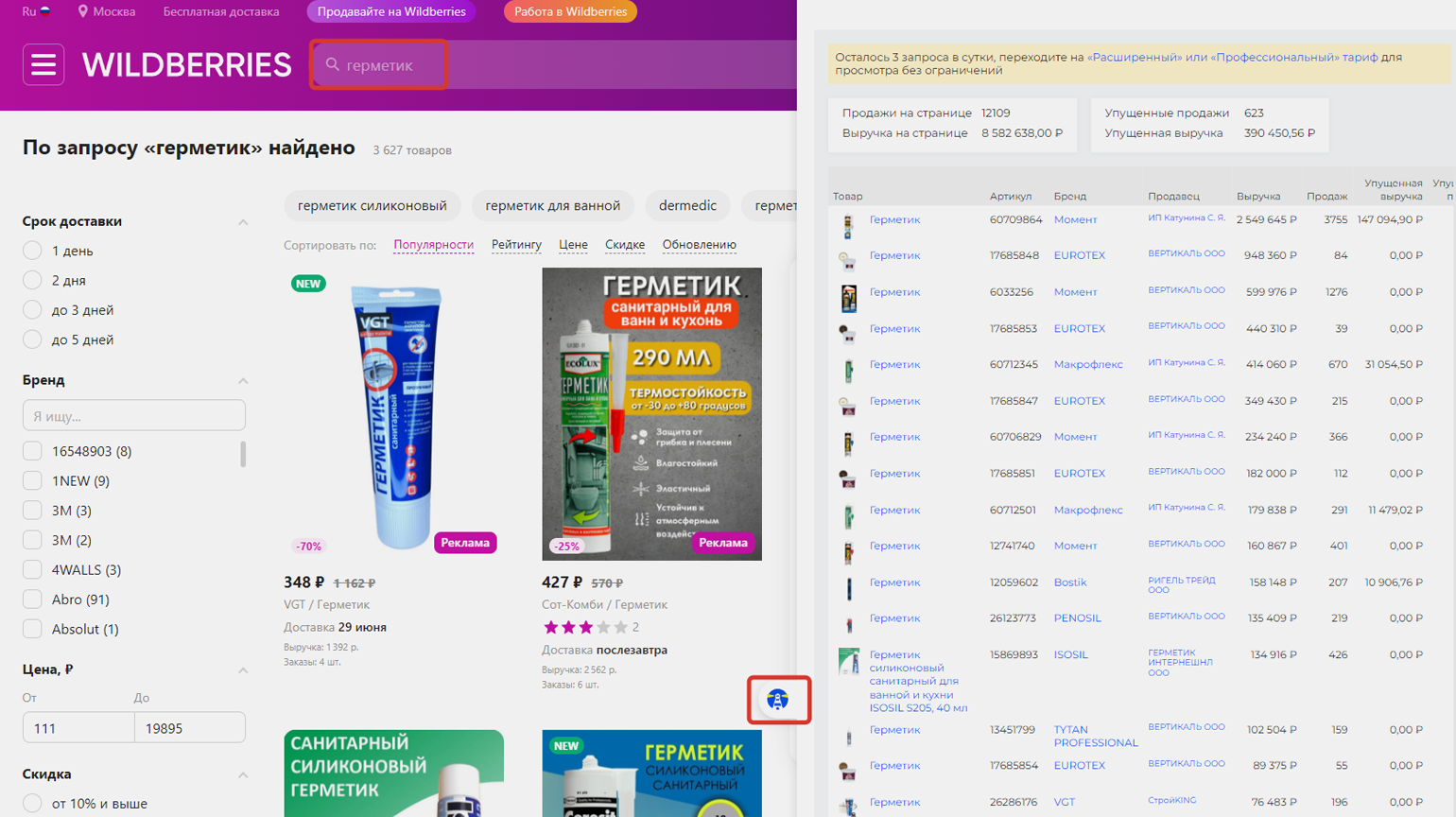Sort table by Продаж column header
This screenshot has width=1456, height=817.
click(x=1327, y=196)
